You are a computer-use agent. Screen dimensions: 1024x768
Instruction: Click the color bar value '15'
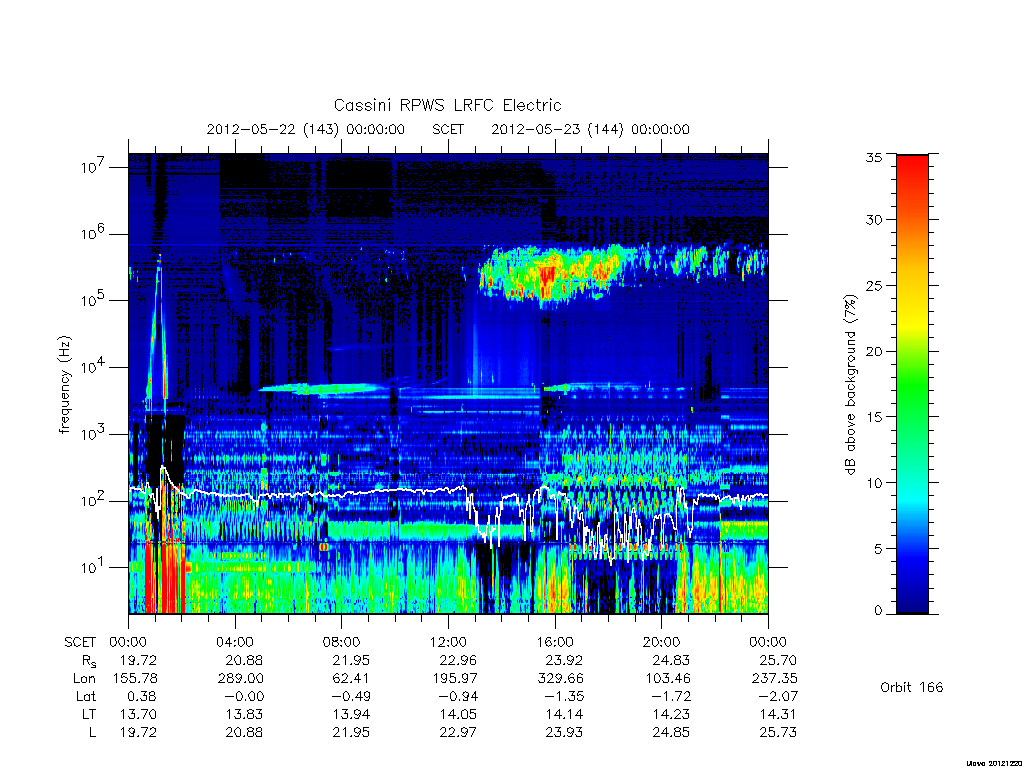tap(873, 417)
